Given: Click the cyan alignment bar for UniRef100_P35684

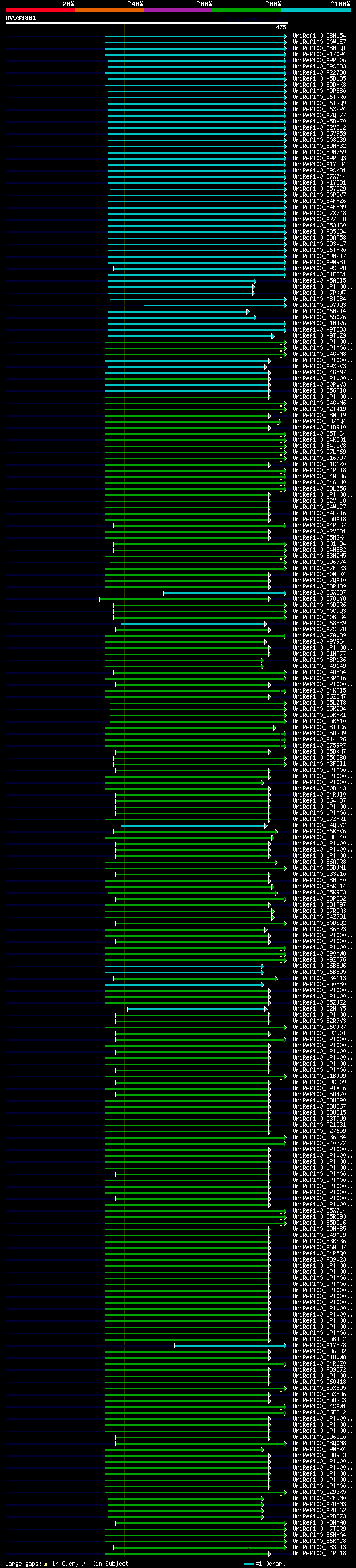Looking at the screenshot, I should click(x=197, y=232).
